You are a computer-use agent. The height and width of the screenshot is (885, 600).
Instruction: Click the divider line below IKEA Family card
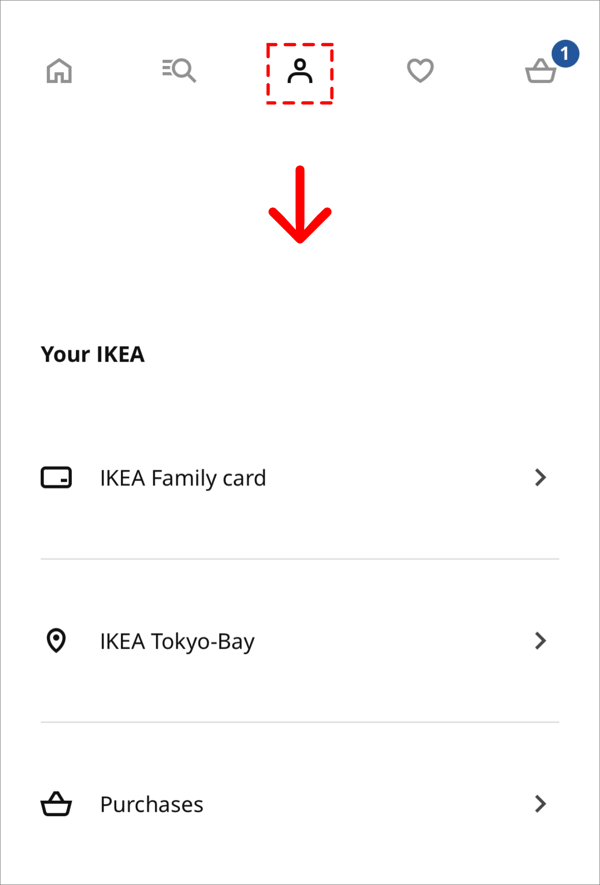point(300,559)
